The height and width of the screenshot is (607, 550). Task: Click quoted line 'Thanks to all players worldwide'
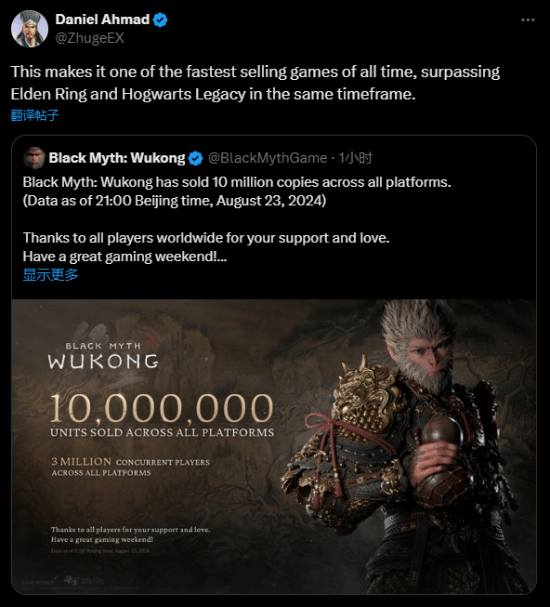pyautogui.click(x=206, y=238)
